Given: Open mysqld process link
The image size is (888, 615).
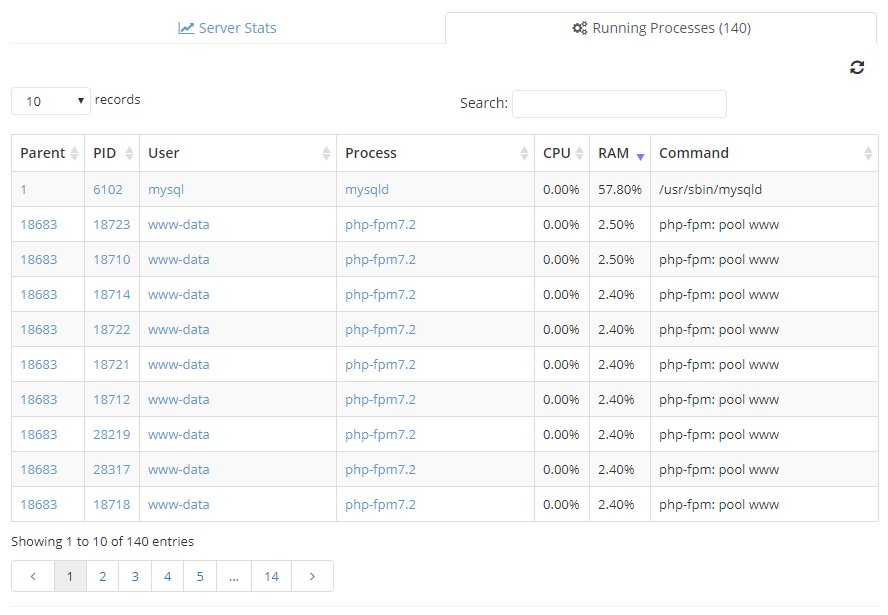Looking at the screenshot, I should point(366,189).
